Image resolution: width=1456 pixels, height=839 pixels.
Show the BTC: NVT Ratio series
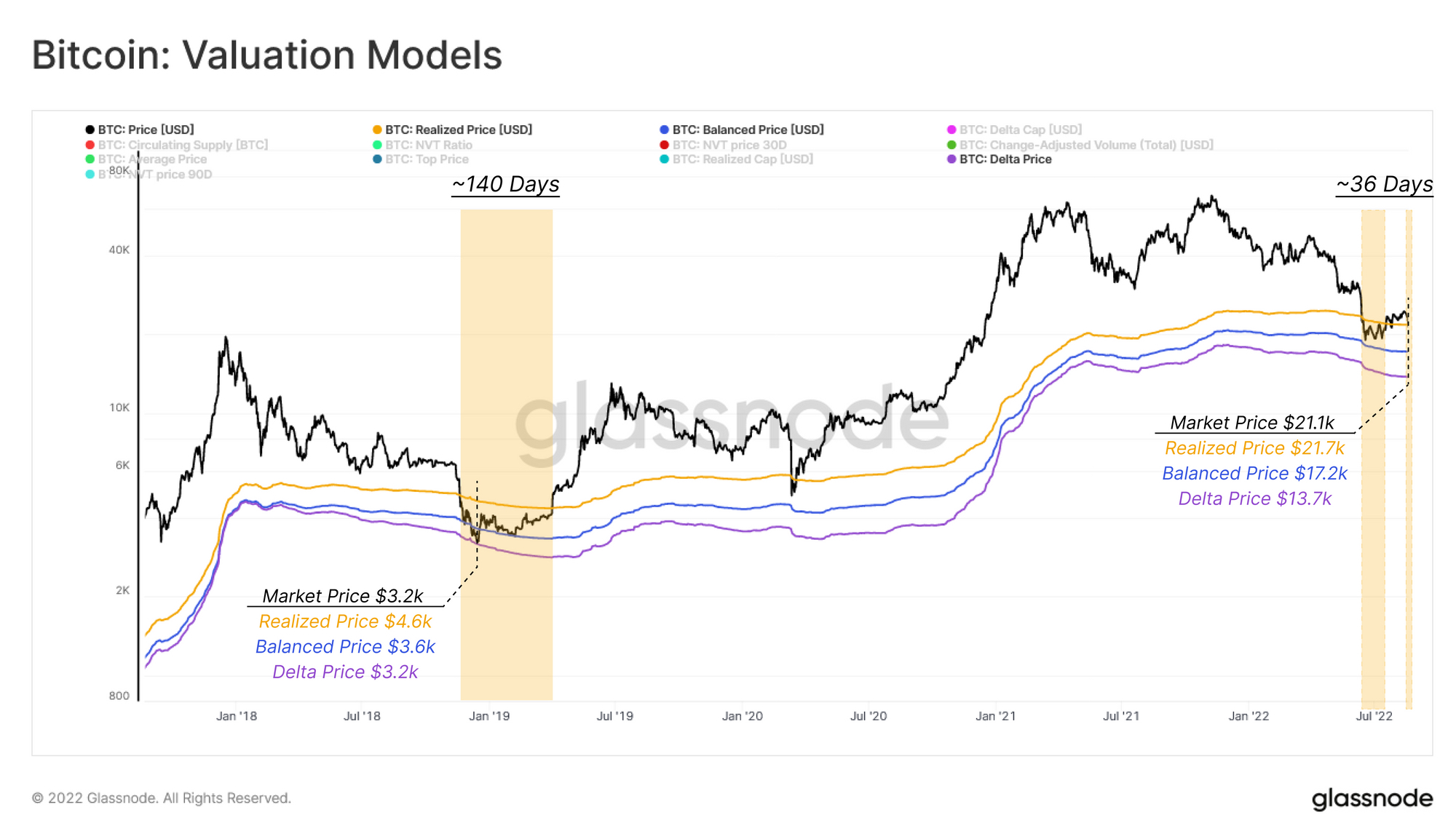coord(422,145)
